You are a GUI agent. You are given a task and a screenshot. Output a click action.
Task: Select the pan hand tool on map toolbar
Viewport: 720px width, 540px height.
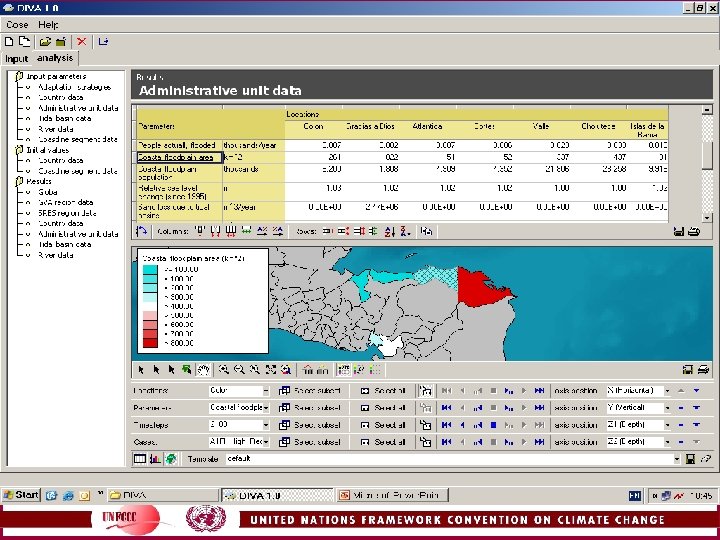tap(203, 370)
